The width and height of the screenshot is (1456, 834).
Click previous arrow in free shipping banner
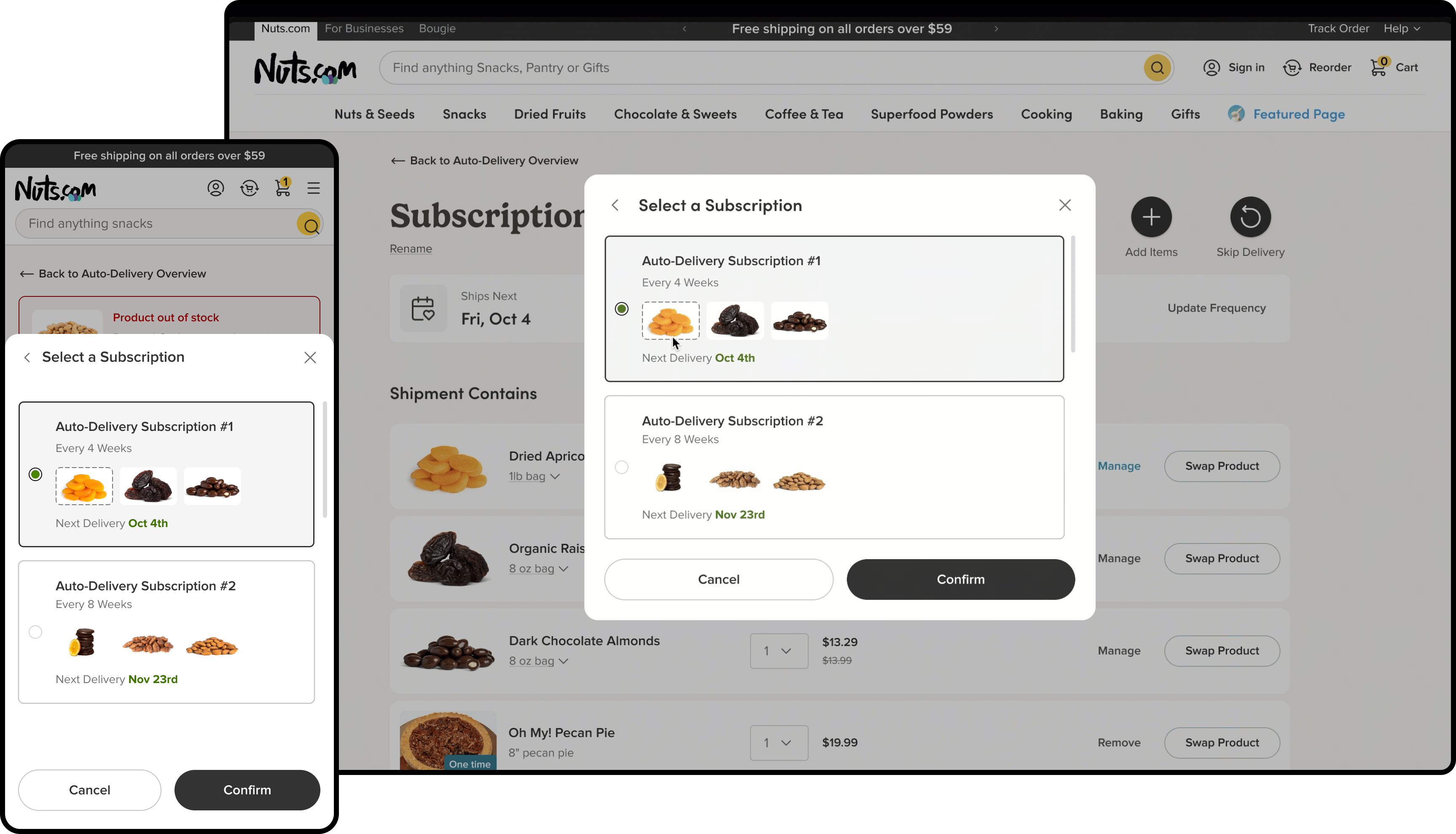[684, 29]
